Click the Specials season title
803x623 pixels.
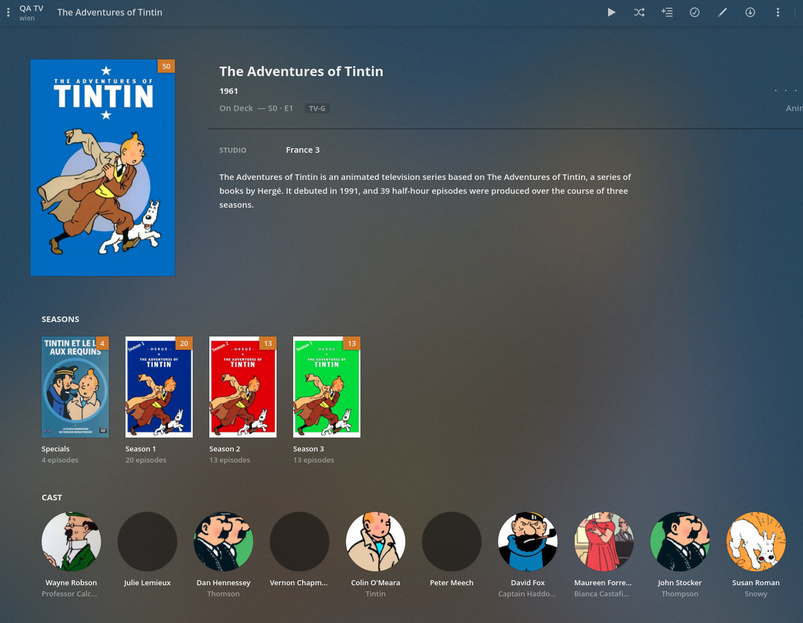pyautogui.click(x=55, y=449)
